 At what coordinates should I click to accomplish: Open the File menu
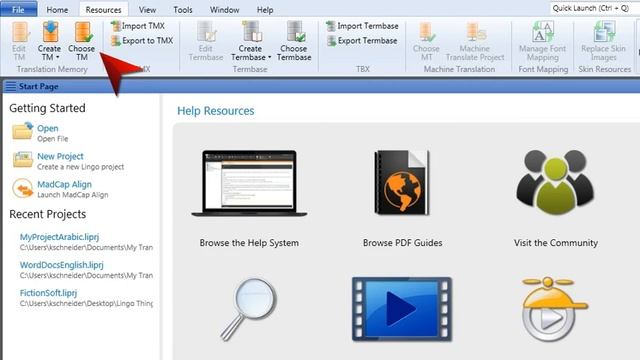click(18, 9)
